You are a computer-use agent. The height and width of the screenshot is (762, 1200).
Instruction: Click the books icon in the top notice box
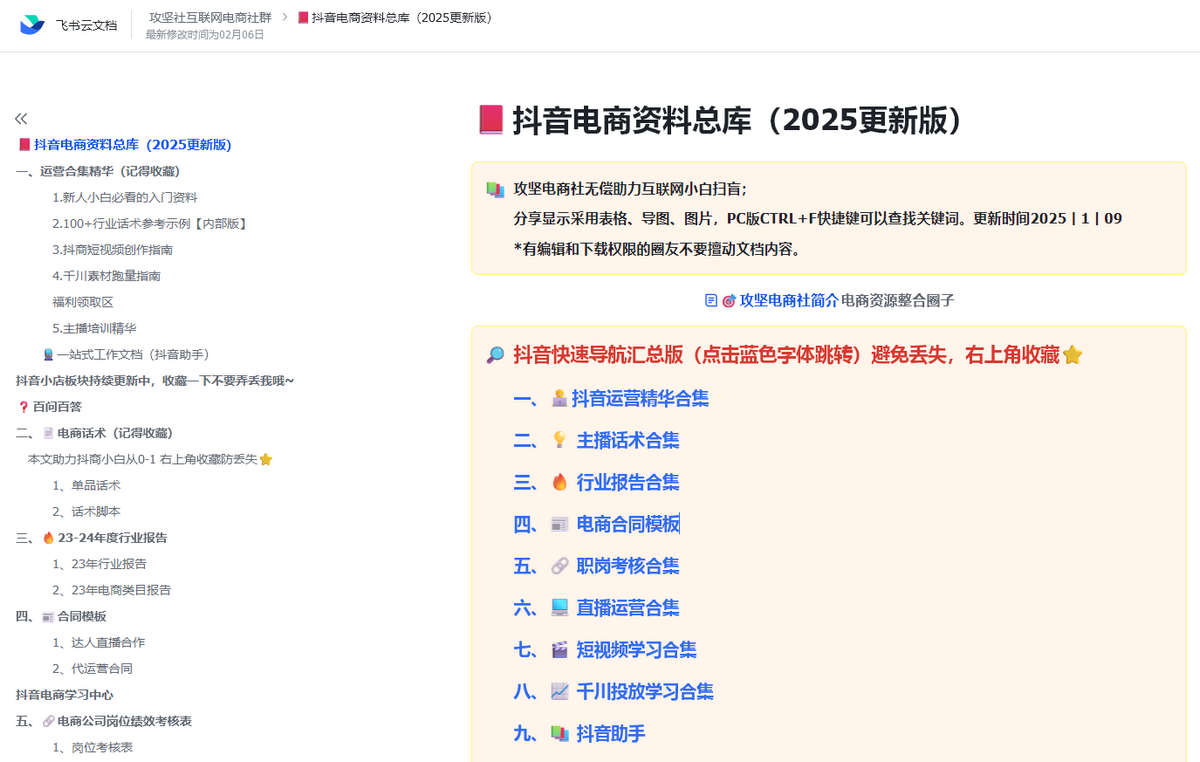click(x=495, y=189)
